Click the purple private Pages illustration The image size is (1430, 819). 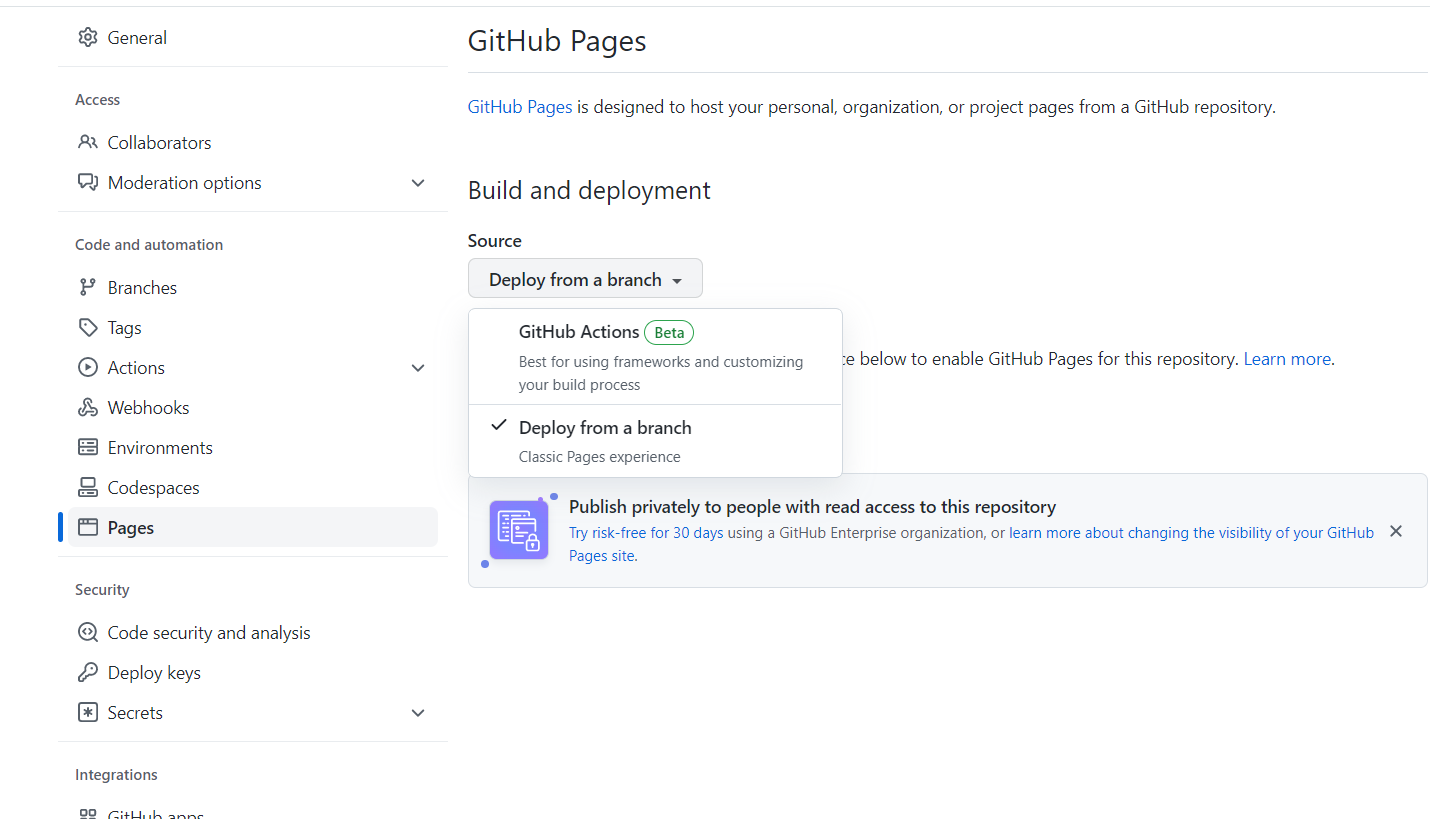(518, 530)
